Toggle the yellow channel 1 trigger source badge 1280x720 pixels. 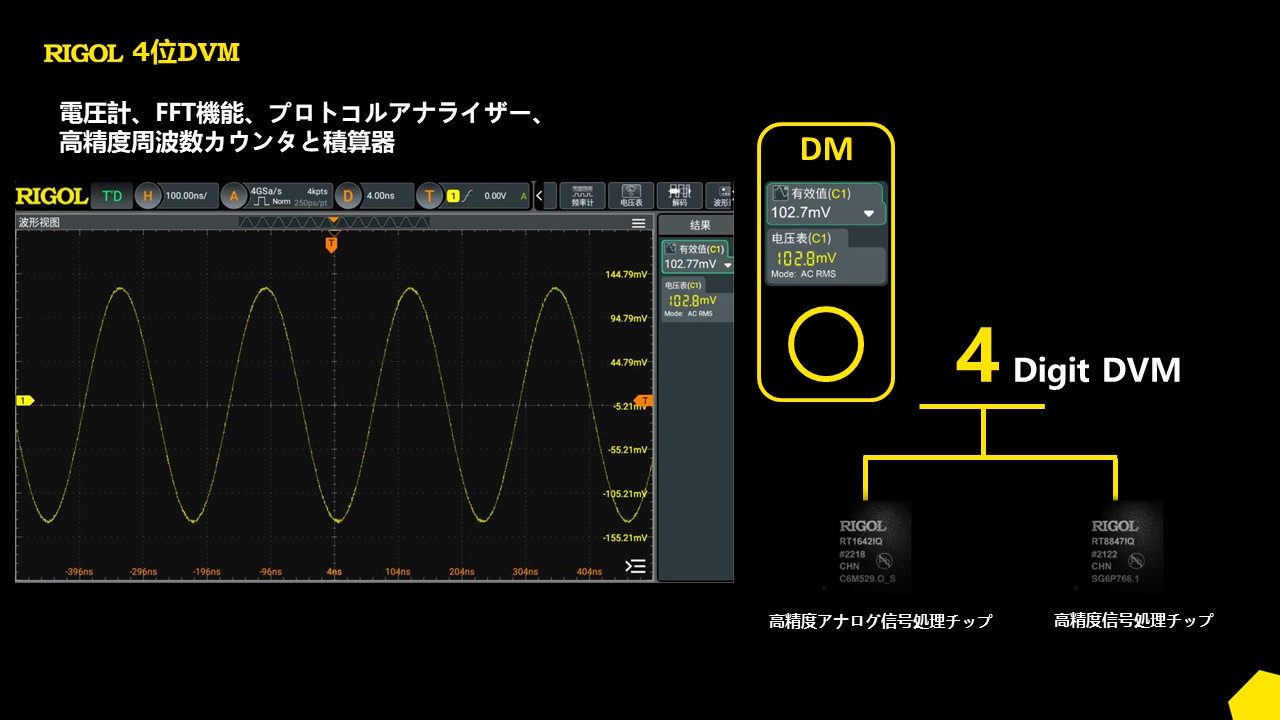point(453,196)
